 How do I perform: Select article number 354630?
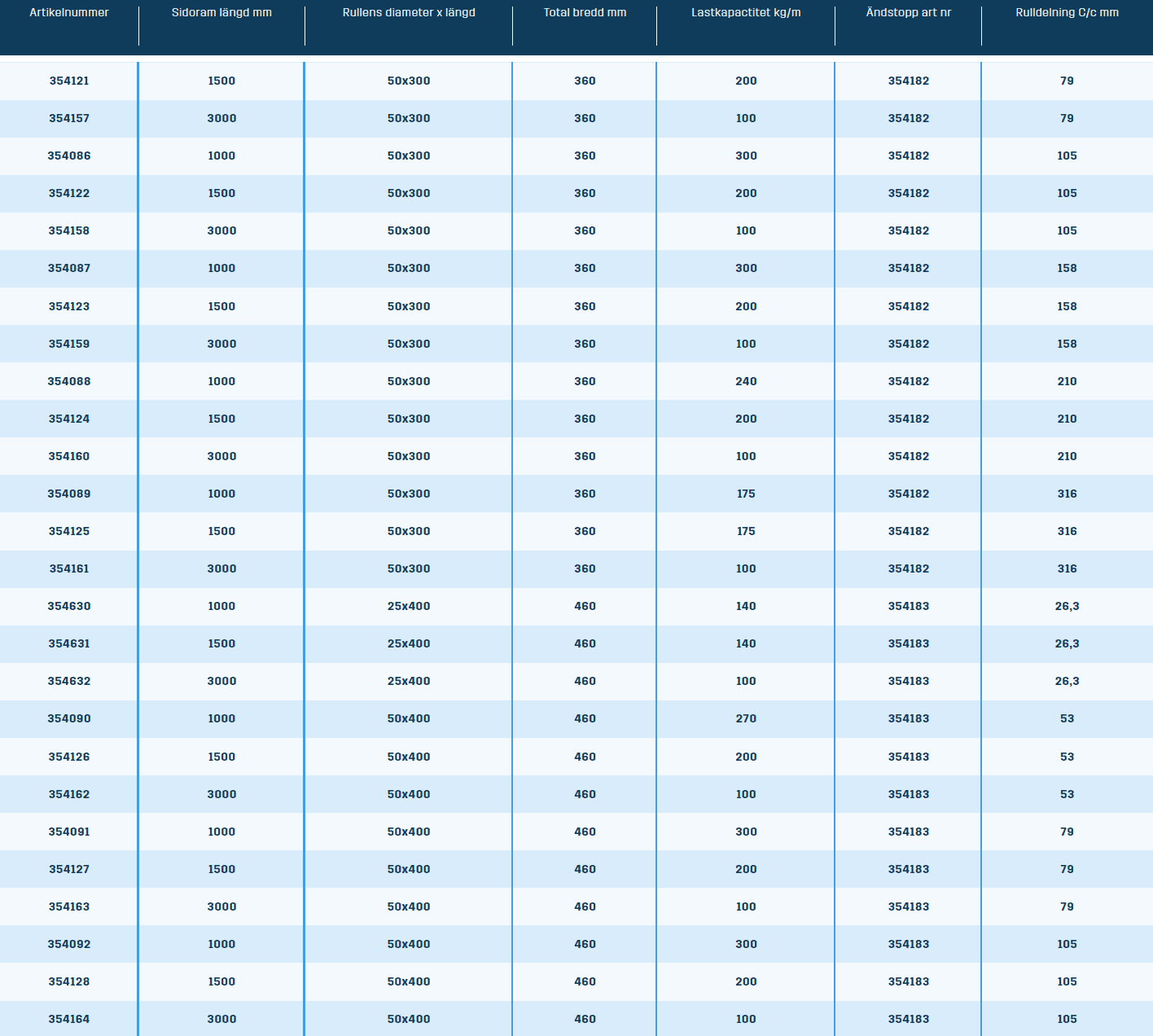pyautogui.click(x=69, y=607)
